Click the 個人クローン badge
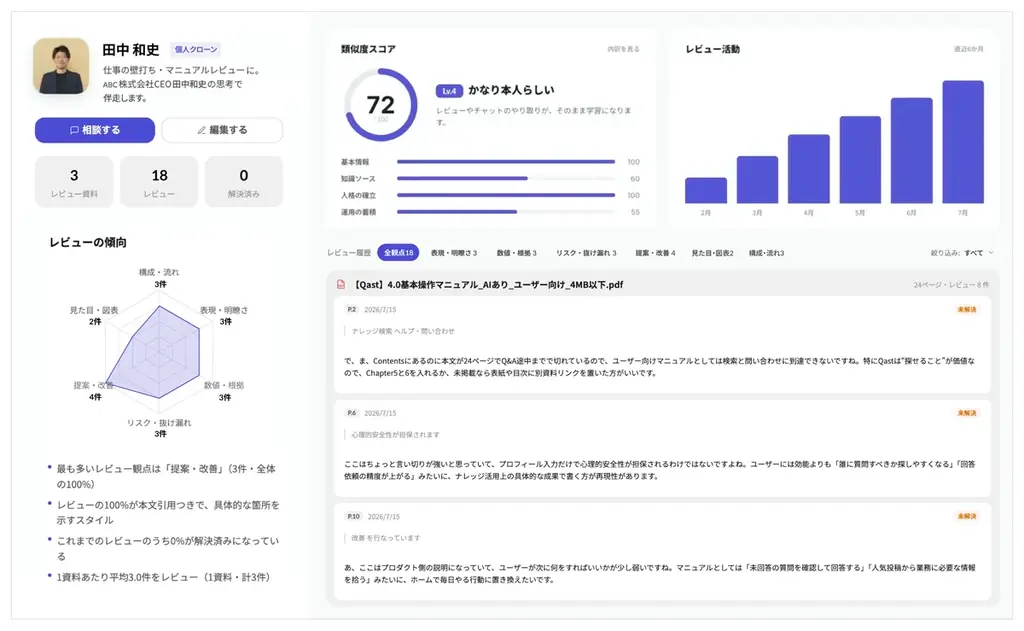 [x=195, y=50]
